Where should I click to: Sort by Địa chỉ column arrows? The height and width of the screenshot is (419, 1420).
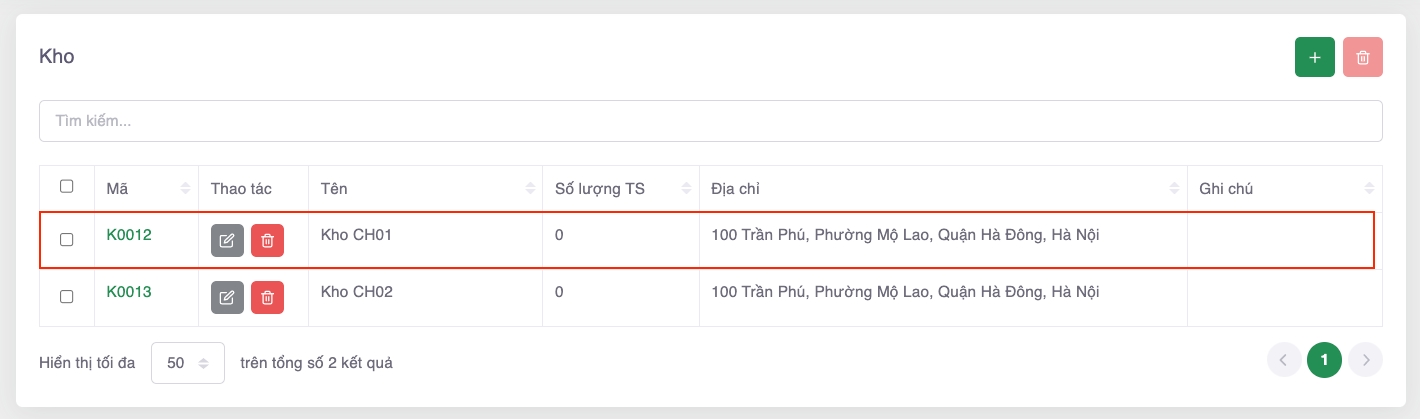[1173, 188]
